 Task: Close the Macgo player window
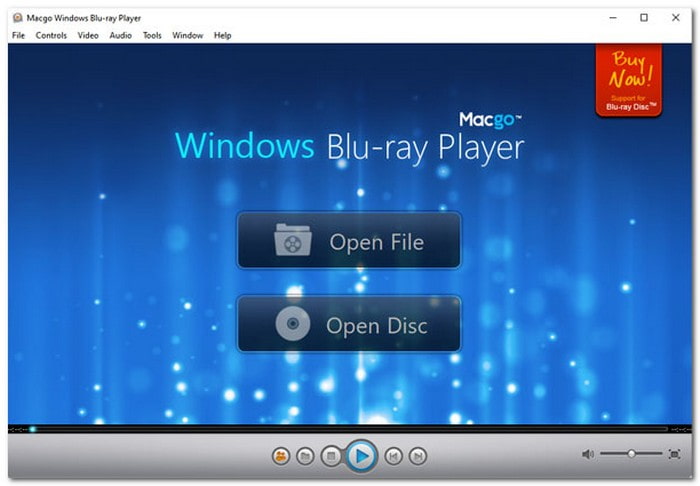pyautogui.click(x=675, y=18)
